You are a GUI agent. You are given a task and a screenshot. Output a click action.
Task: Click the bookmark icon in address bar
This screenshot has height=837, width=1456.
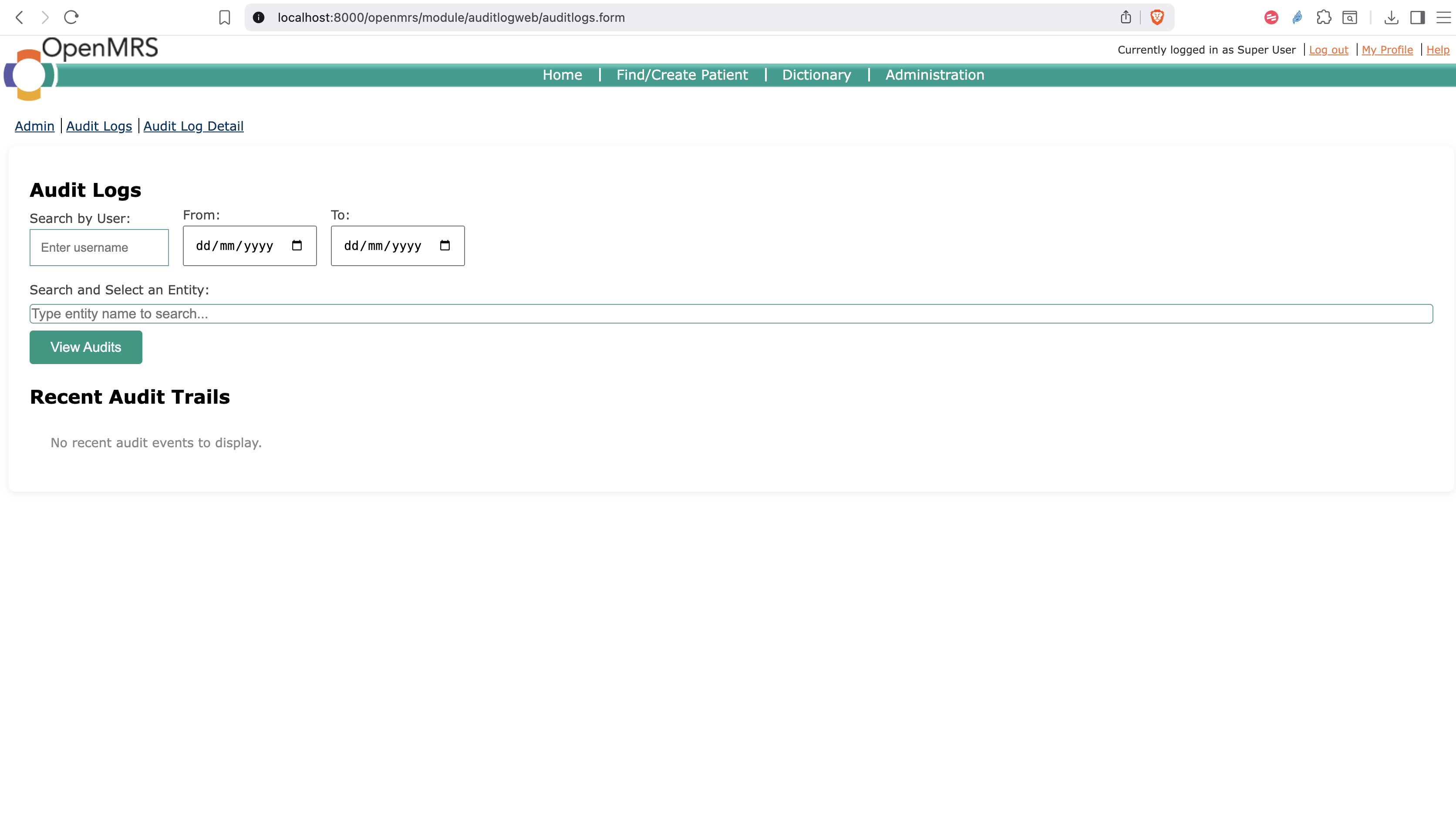(x=225, y=17)
